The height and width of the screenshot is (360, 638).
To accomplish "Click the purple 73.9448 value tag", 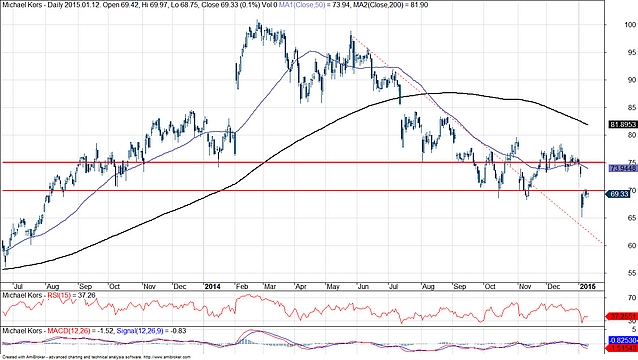I will 623,168.
